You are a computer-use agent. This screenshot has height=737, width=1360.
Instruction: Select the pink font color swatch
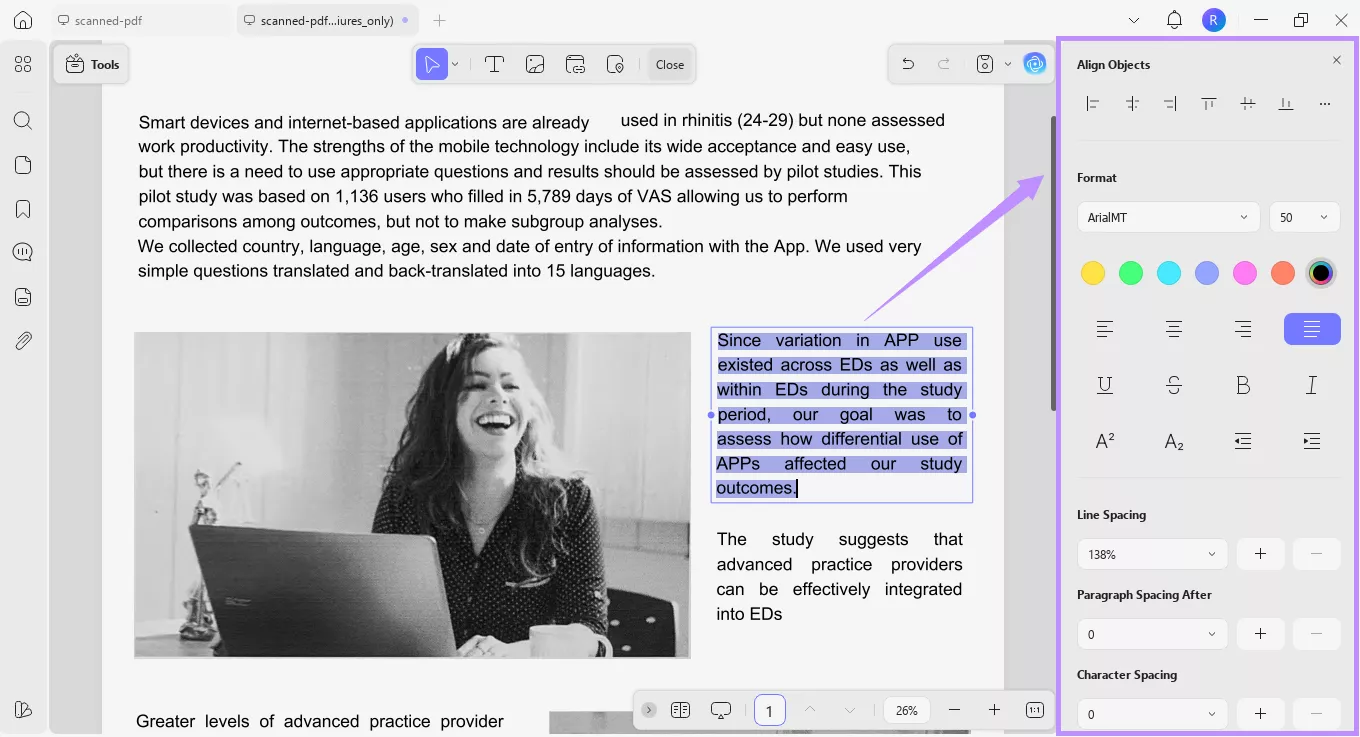pos(1245,272)
